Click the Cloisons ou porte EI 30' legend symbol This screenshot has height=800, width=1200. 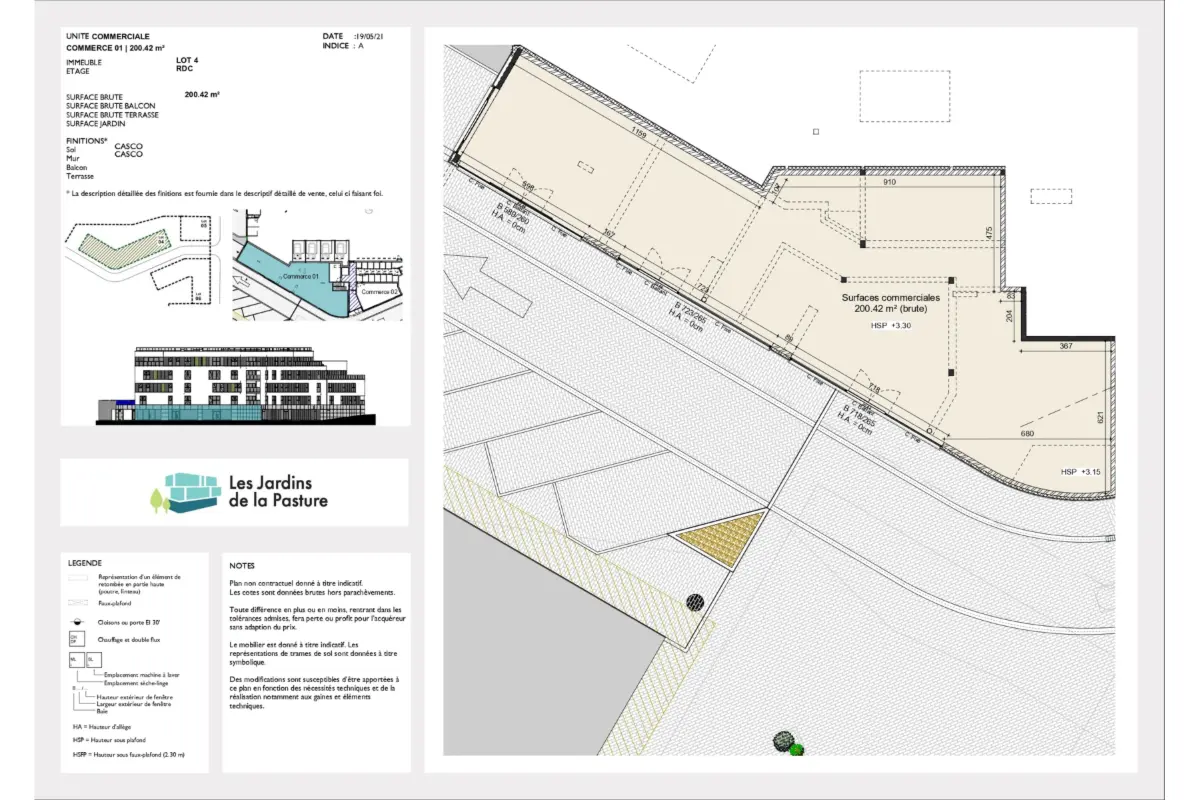(x=77, y=621)
